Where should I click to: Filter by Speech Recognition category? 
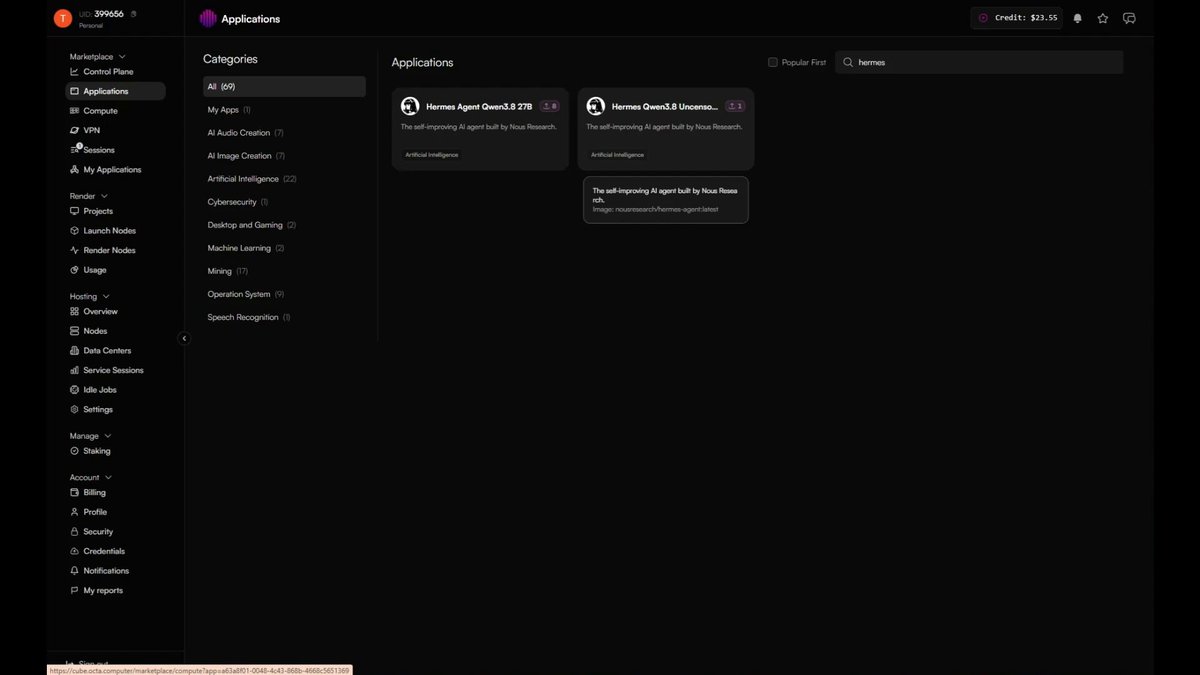point(249,317)
